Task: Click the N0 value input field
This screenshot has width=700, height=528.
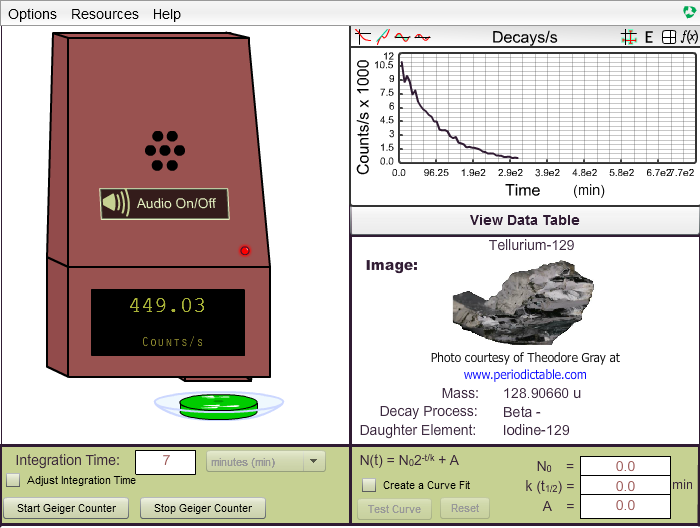Action: point(625,466)
